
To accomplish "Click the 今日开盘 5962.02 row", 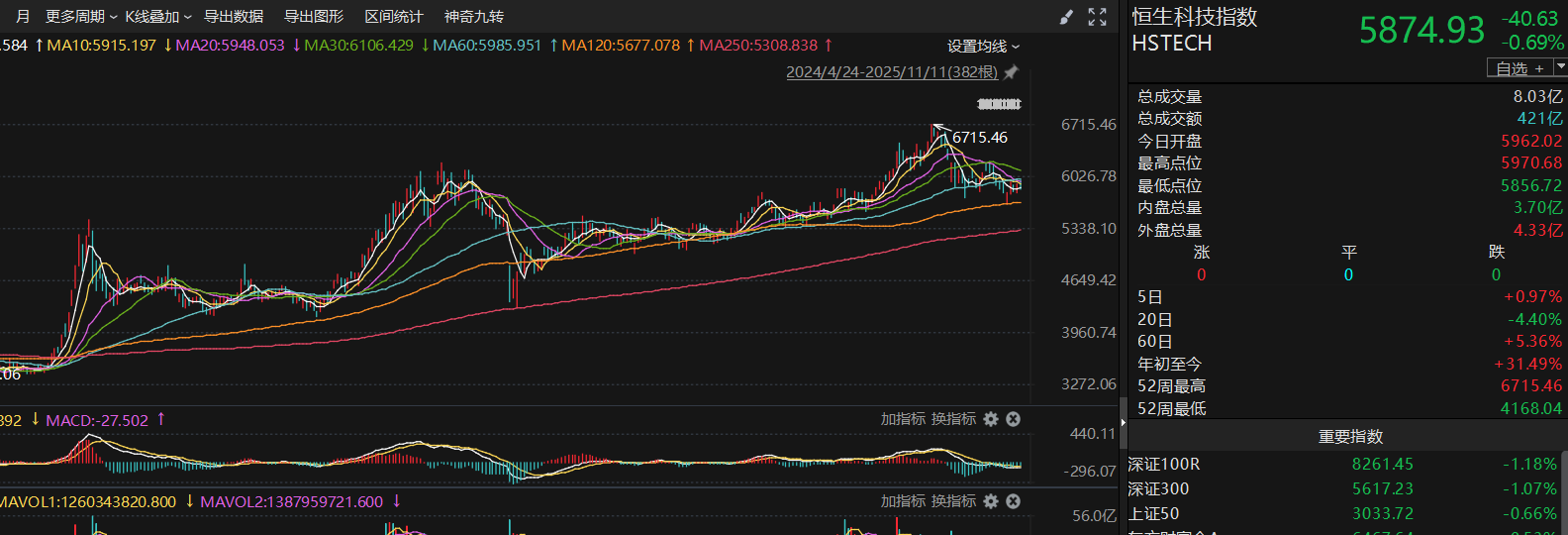I will pos(1349,141).
